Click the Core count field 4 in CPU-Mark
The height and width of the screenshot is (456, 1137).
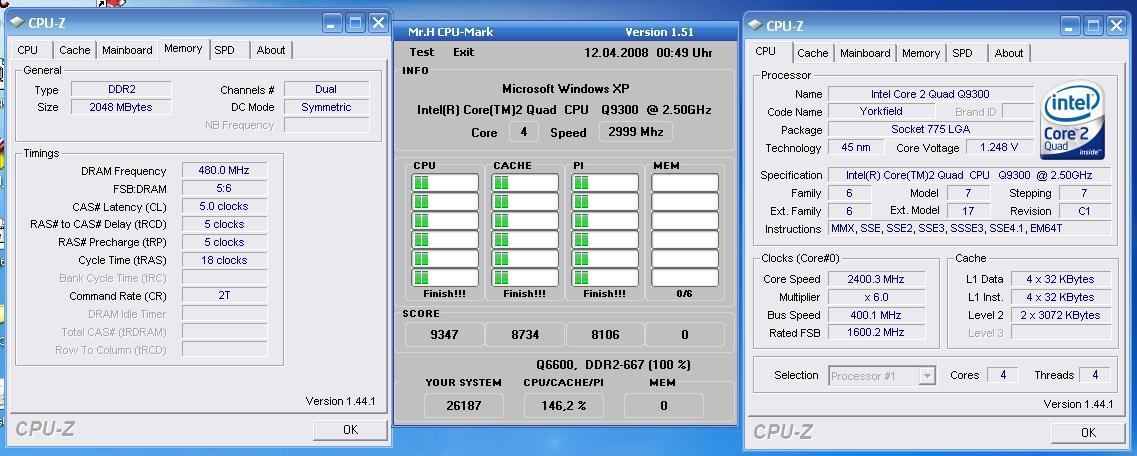tap(524, 132)
